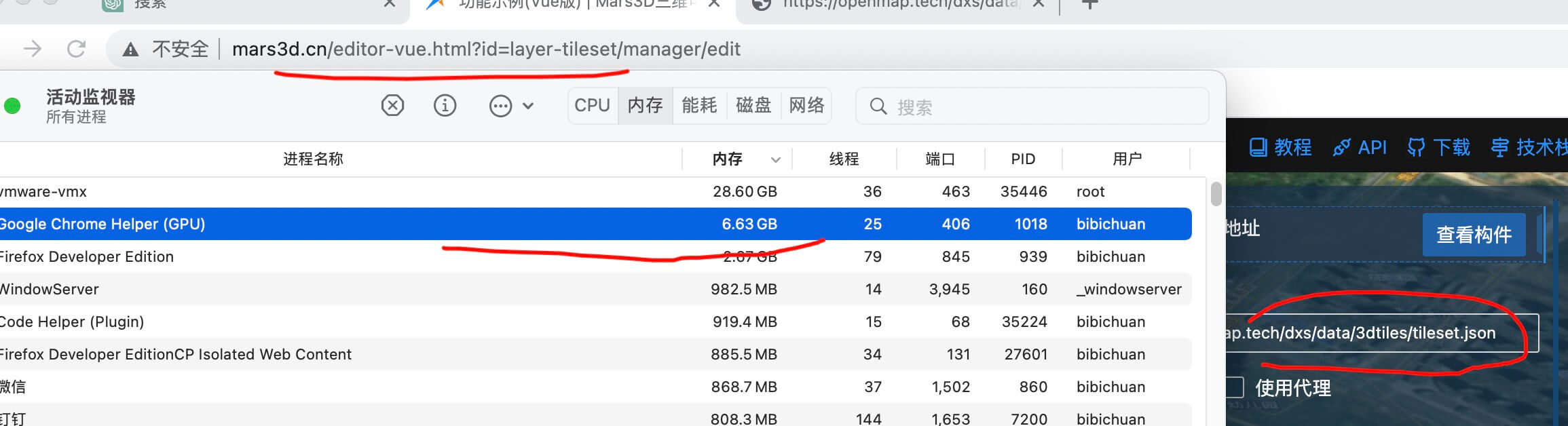The width and height of the screenshot is (1568, 426).
Task: Click the process list vertical scrollbar
Action: (x=1216, y=194)
